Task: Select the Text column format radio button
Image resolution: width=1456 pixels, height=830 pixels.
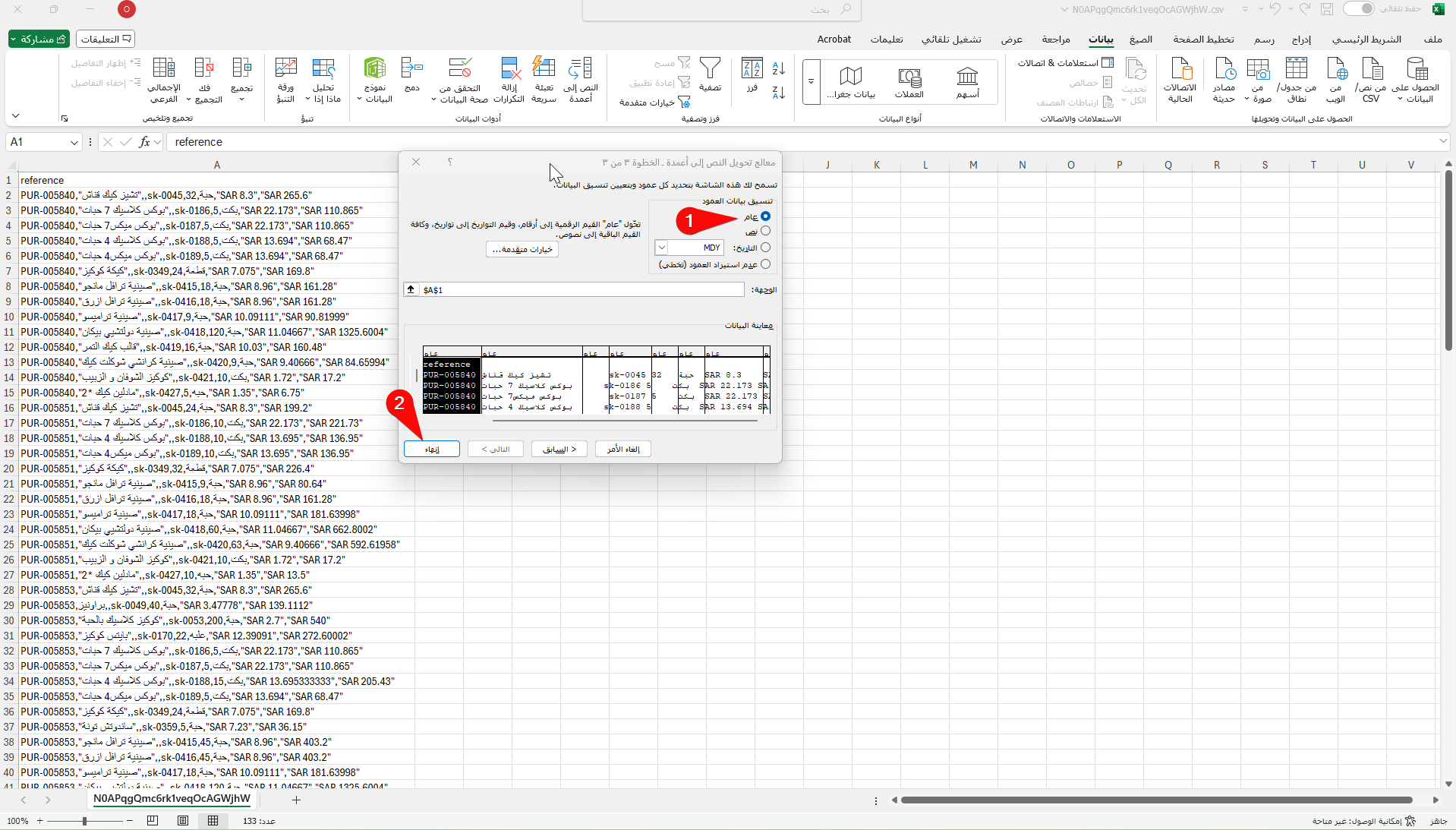Action: tap(765, 232)
